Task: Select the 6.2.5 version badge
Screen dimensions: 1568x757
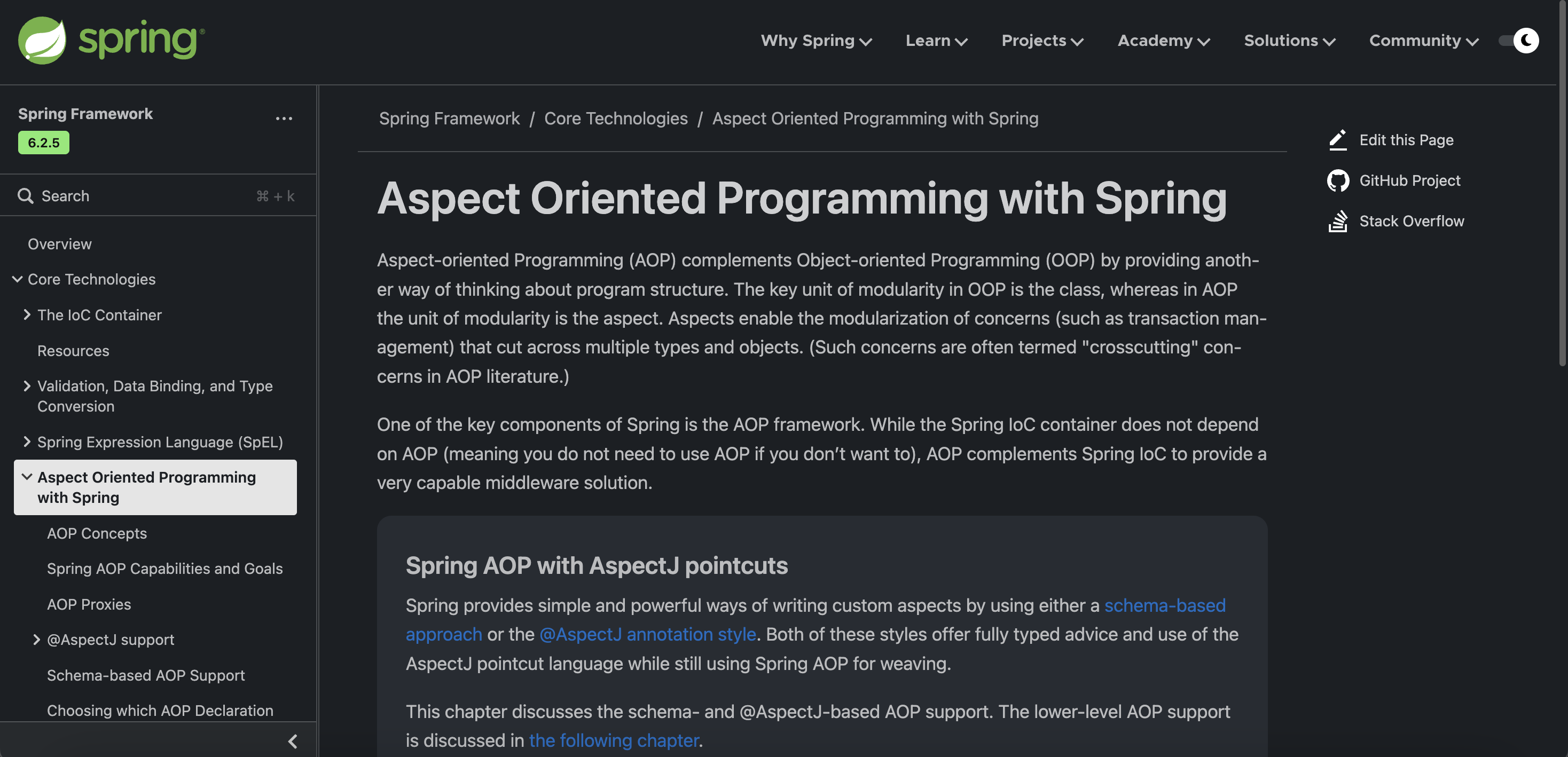Action: 44,143
